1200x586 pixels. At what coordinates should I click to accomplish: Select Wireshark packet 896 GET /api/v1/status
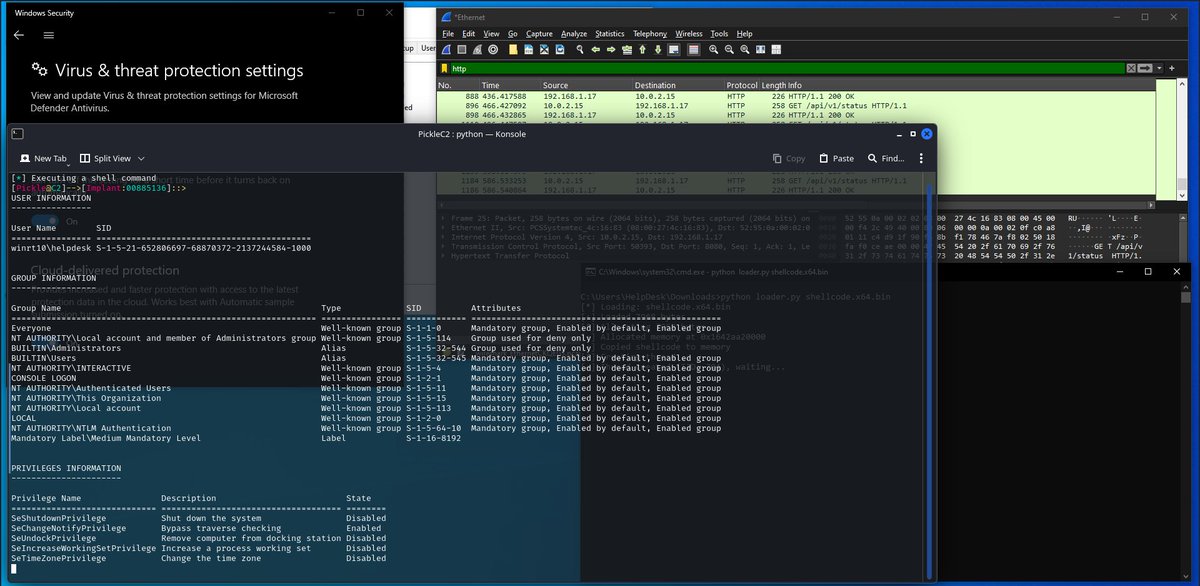tap(795, 105)
